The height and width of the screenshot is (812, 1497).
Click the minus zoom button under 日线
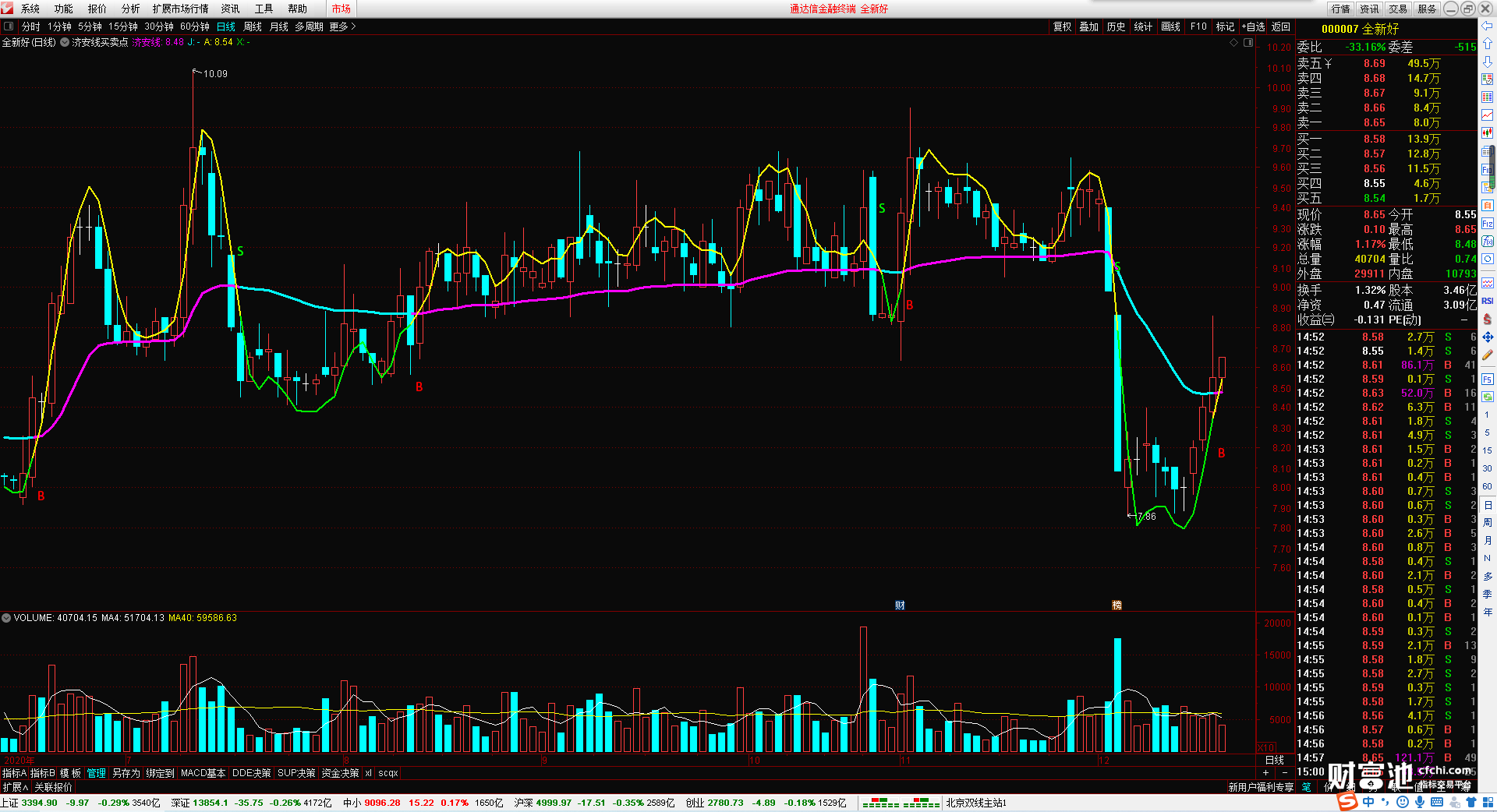pyautogui.click(x=1285, y=772)
